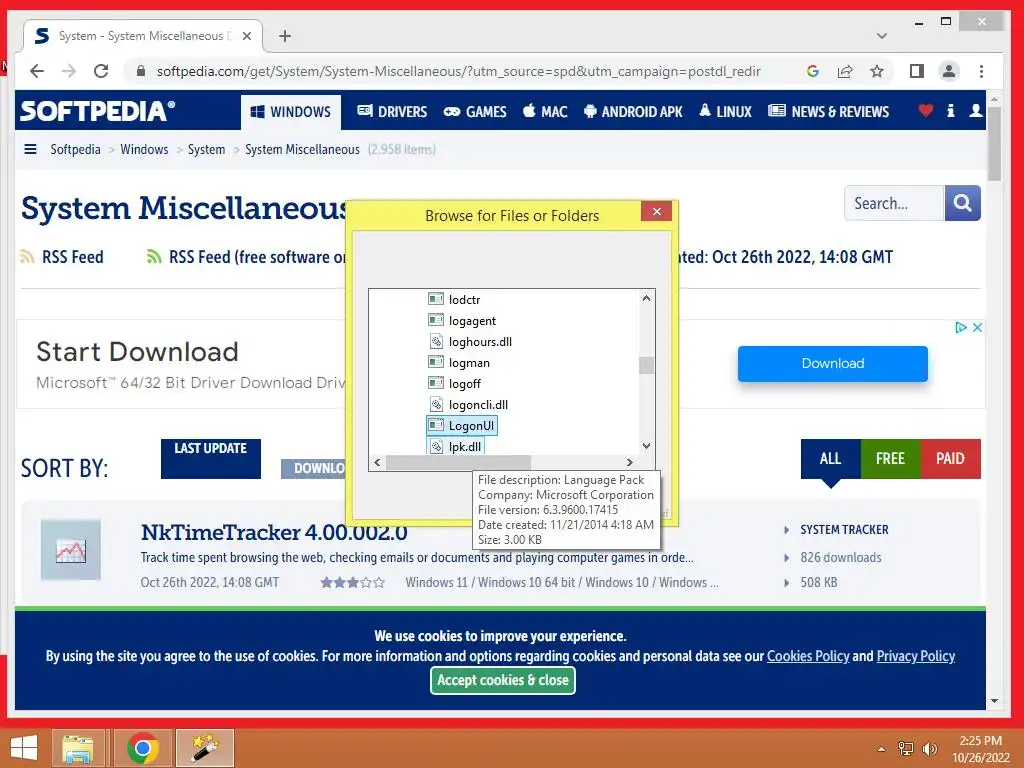Open the Google icon in the address bar
Viewport: 1024px width, 768px height.
pyautogui.click(x=812, y=71)
